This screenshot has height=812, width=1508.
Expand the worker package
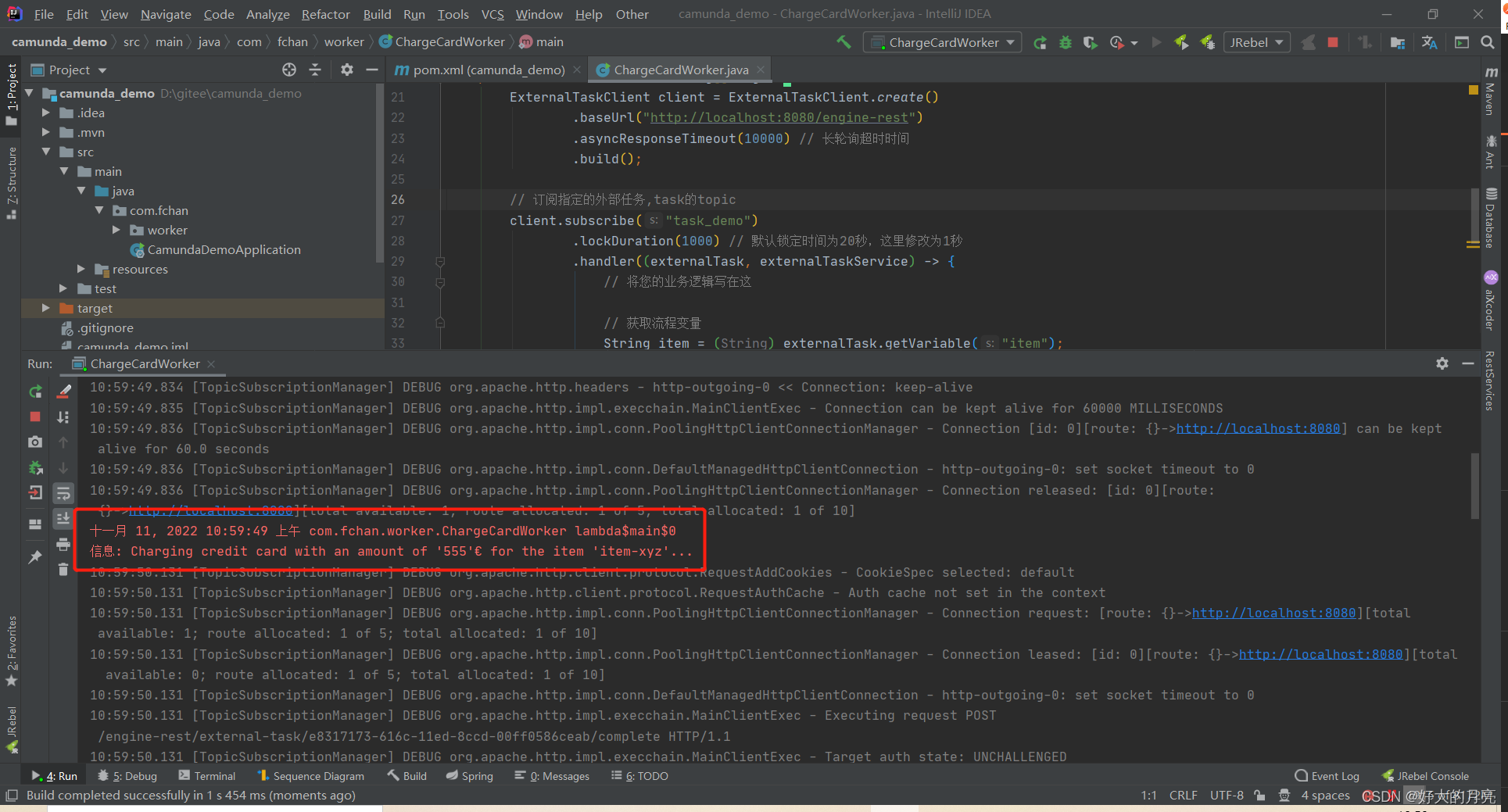pos(116,230)
